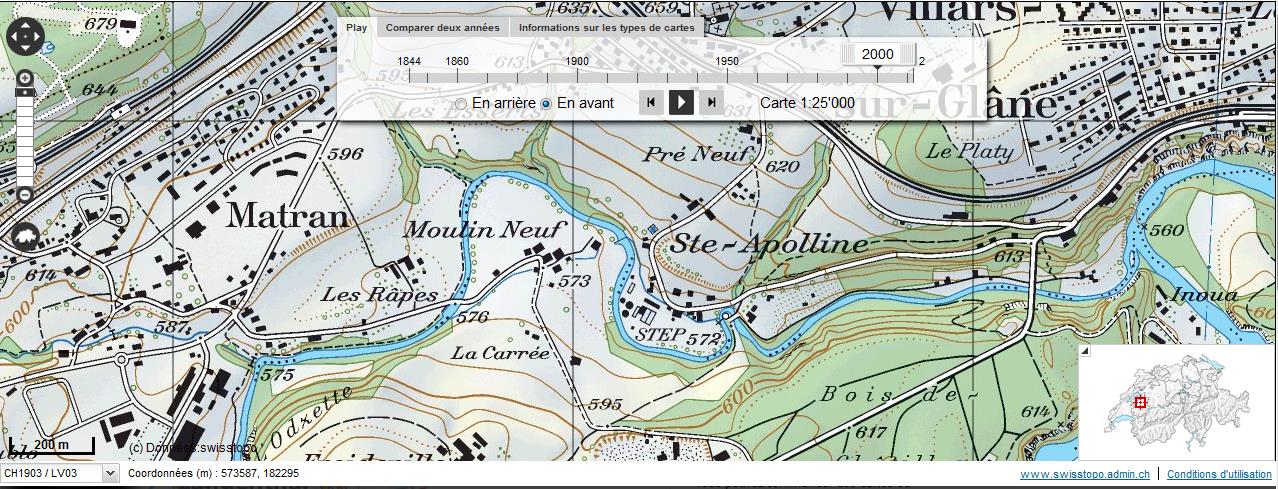
Task: Select the En avant radio button
Action: click(x=546, y=103)
